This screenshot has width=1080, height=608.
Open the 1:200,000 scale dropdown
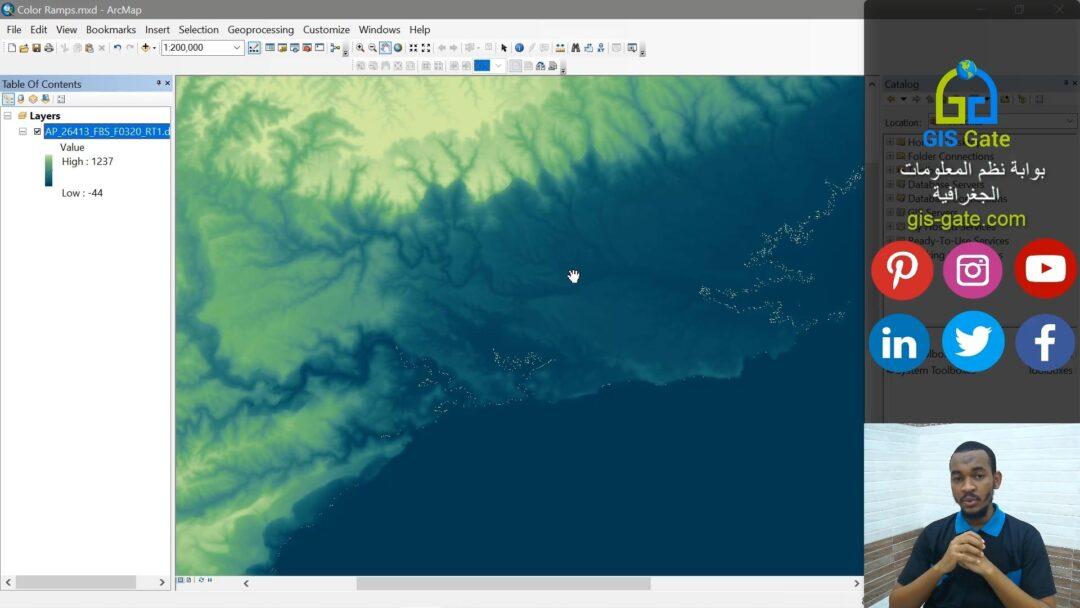pos(237,46)
